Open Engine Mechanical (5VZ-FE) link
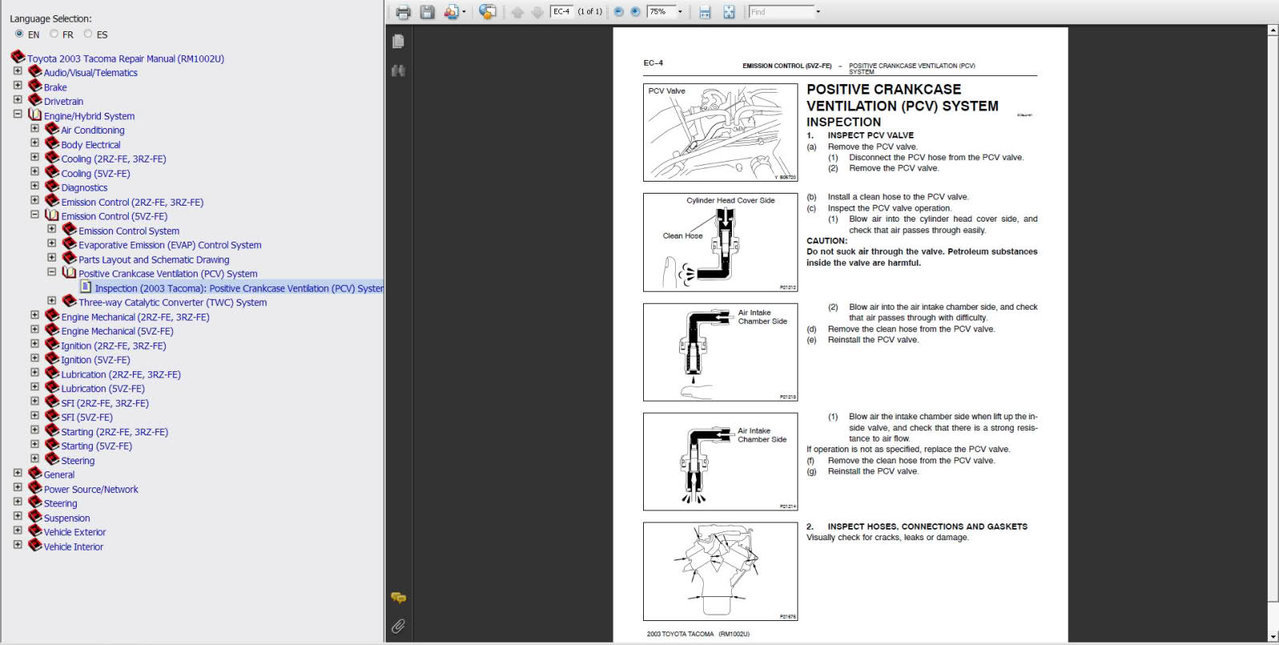The image size is (1279, 645). tap(117, 331)
